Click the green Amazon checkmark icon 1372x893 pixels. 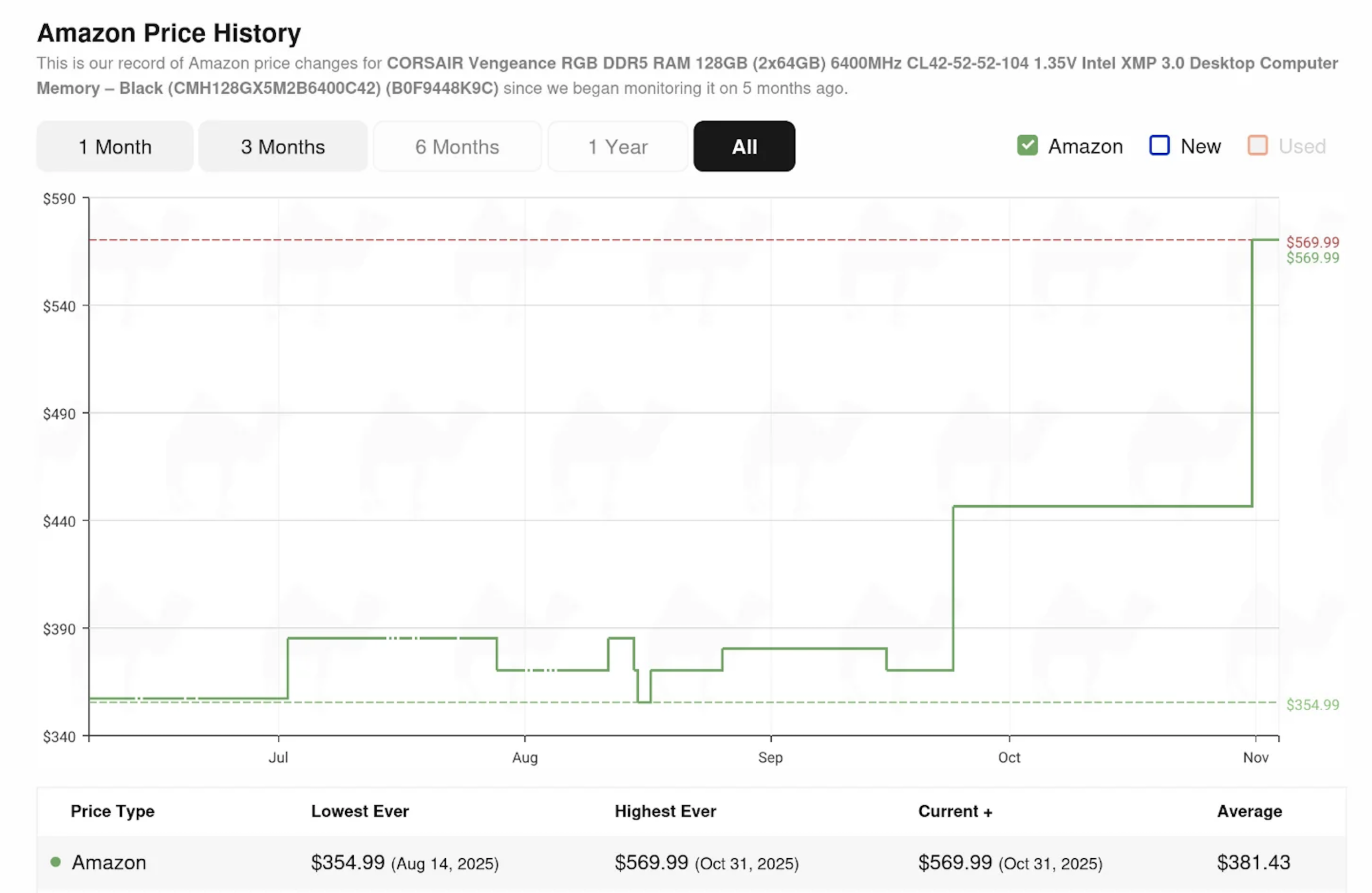coord(1027,146)
